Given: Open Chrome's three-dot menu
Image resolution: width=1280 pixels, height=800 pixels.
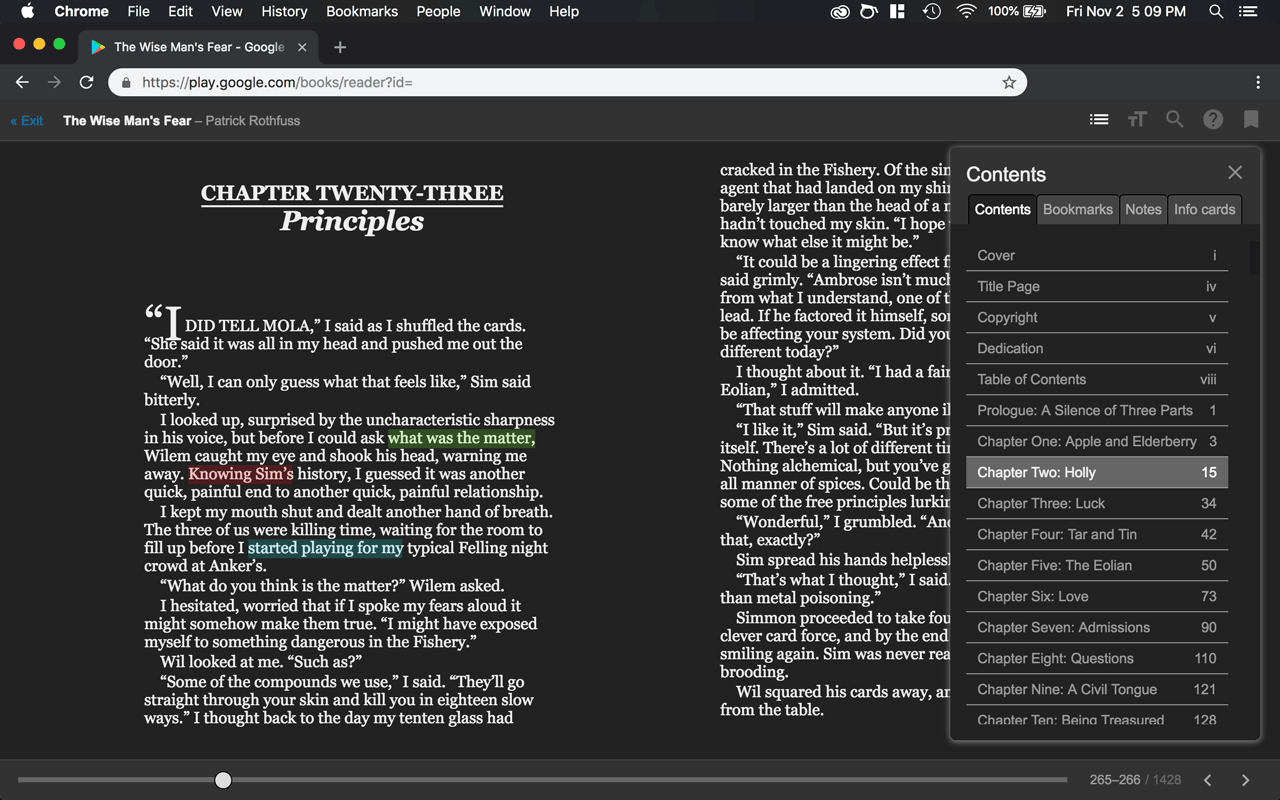Looking at the screenshot, I should (1258, 82).
